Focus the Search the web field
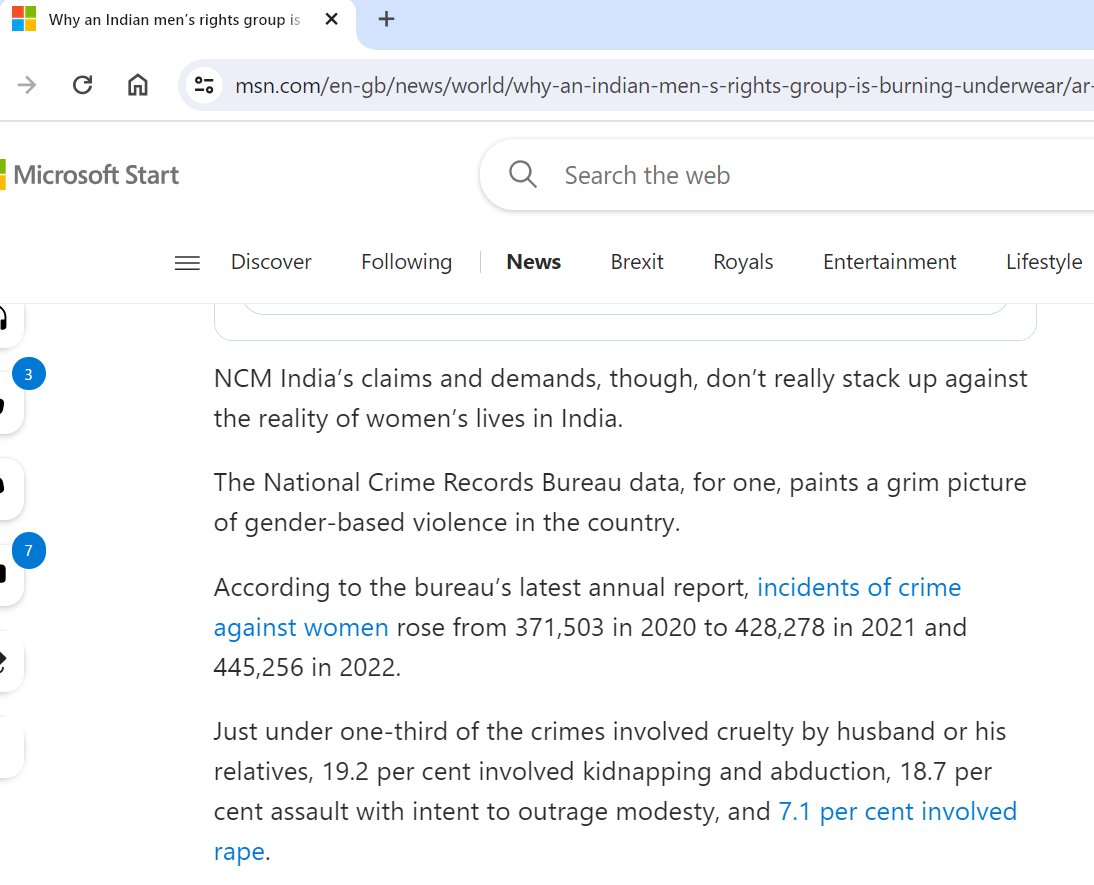This screenshot has width=1094, height=885. point(787,174)
